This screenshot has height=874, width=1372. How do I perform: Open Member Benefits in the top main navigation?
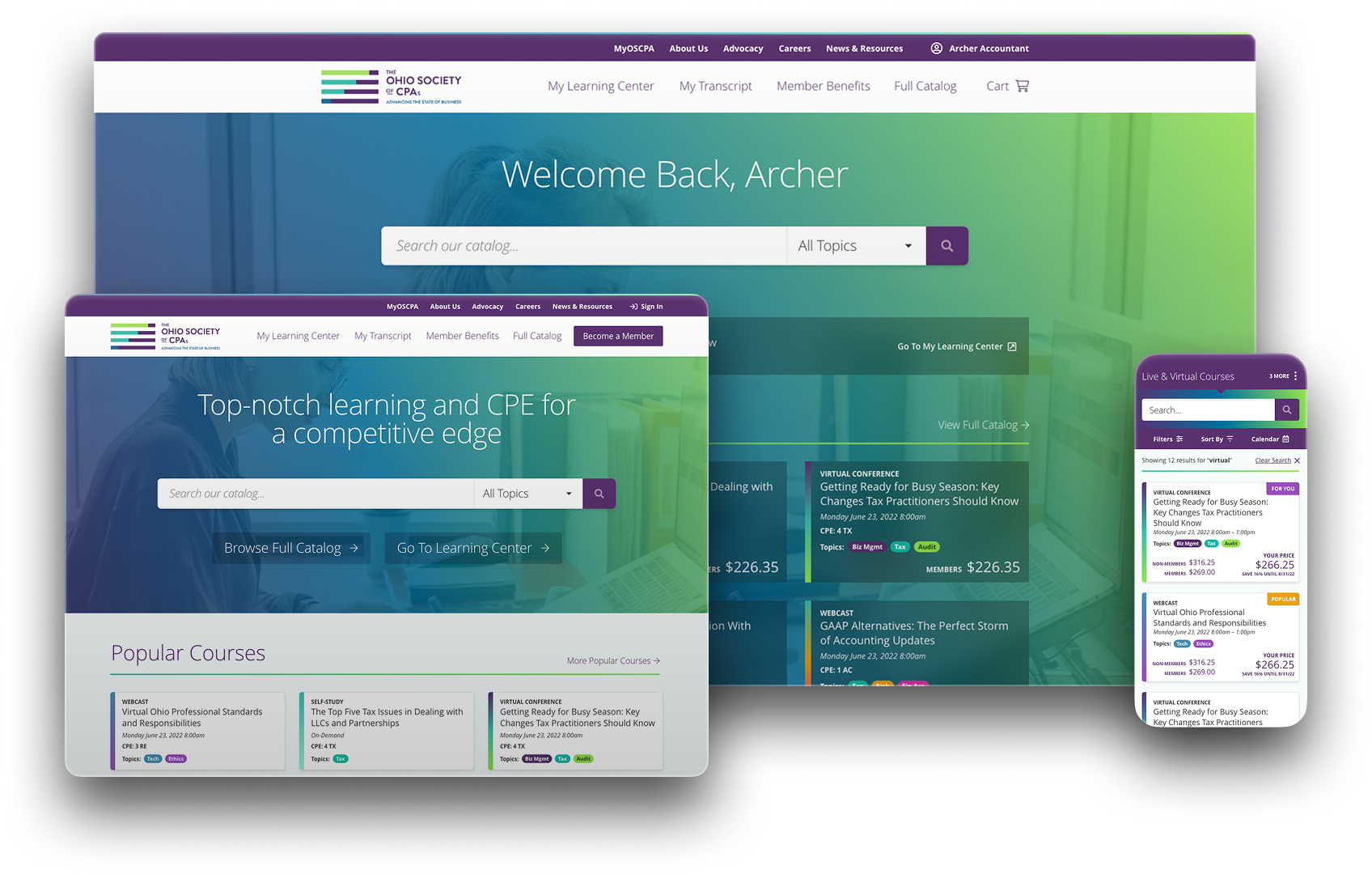(823, 86)
